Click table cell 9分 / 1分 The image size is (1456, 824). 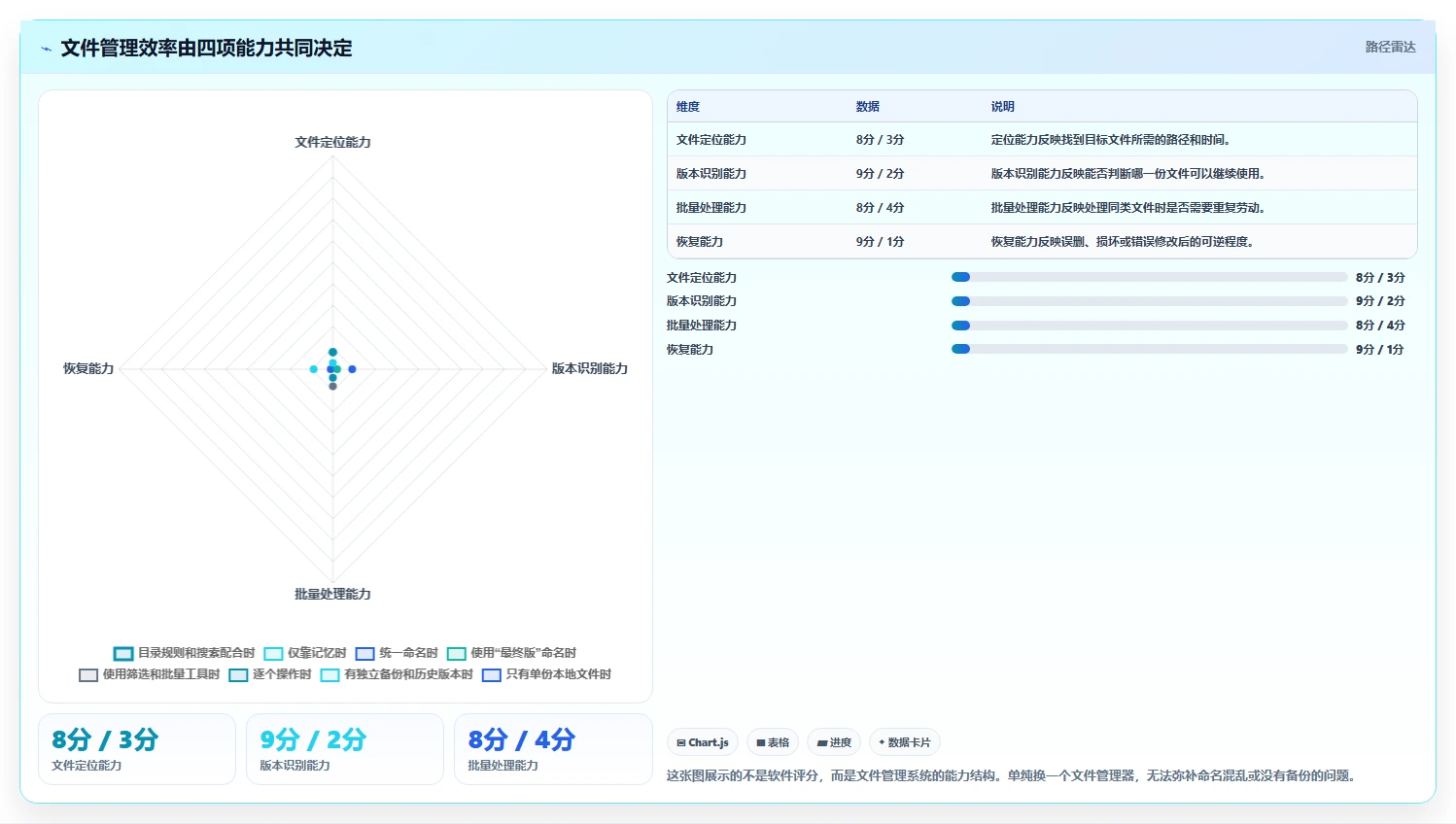881,242
